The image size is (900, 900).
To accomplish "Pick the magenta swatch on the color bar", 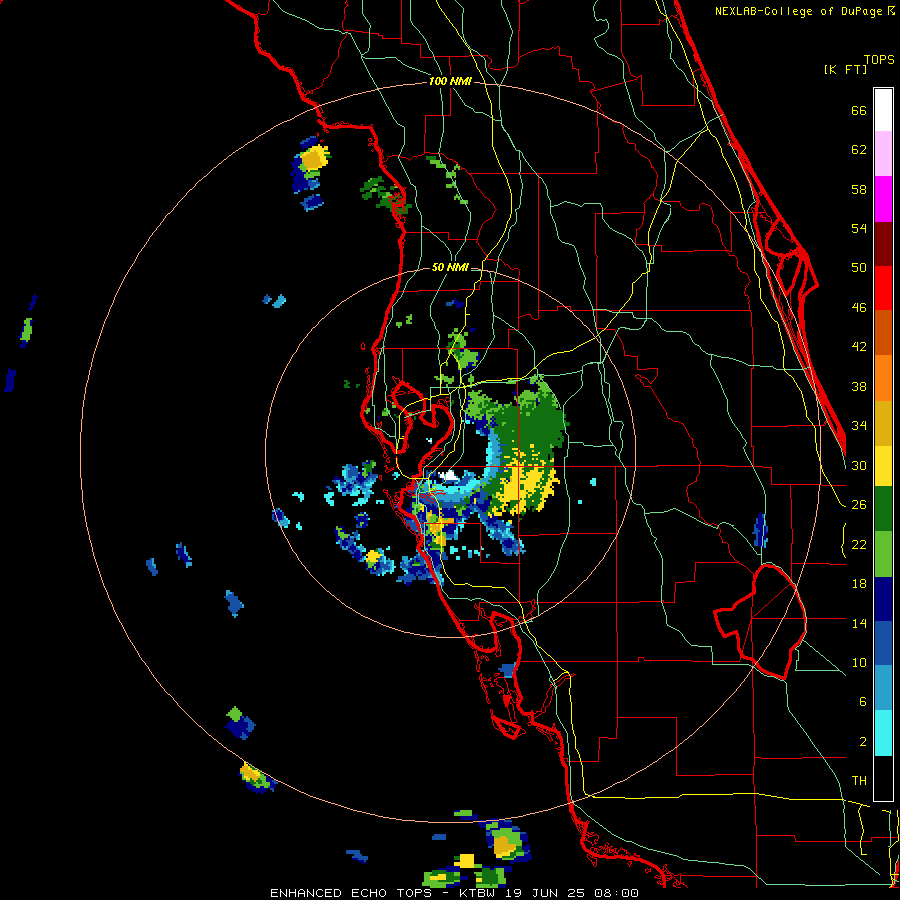I will tap(883, 199).
